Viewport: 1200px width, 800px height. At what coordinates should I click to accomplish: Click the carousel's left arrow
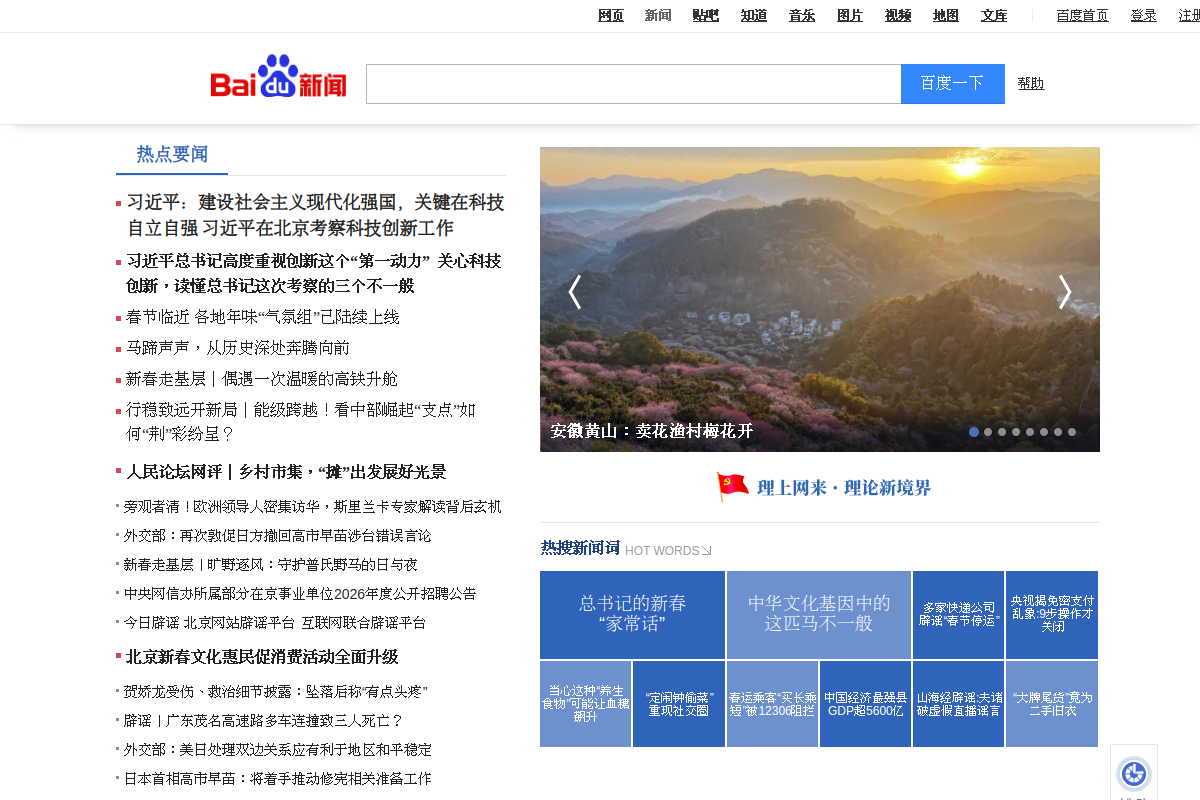[575, 292]
